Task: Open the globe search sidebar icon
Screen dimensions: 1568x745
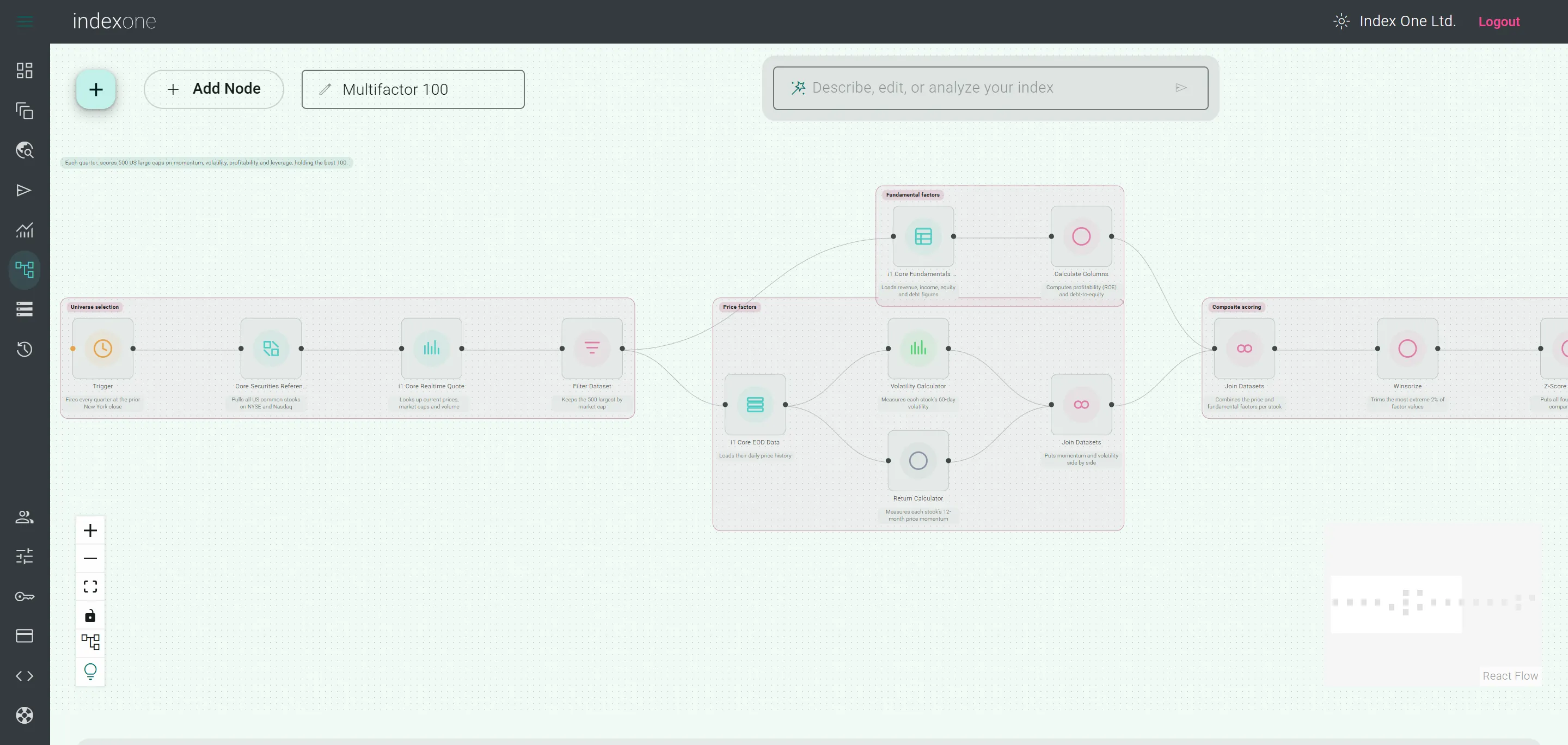Action: (x=24, y=150)
